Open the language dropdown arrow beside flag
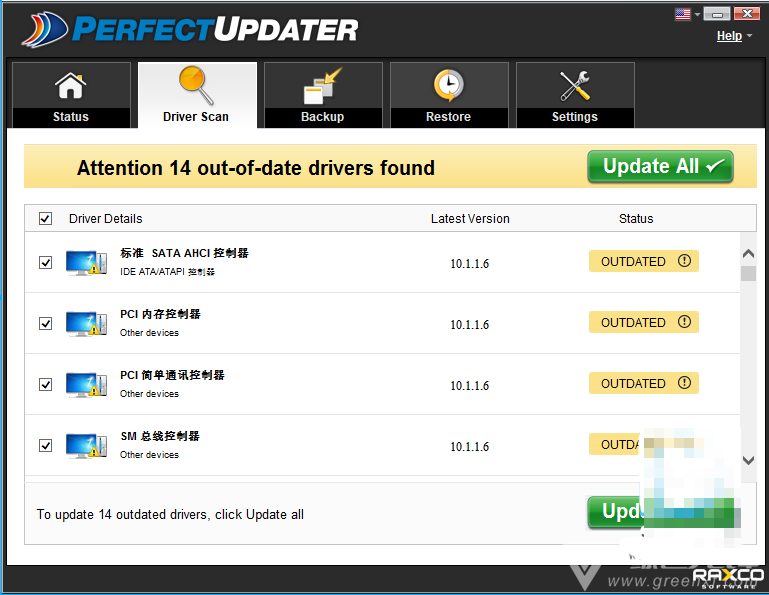 click(x=697, y=15)
